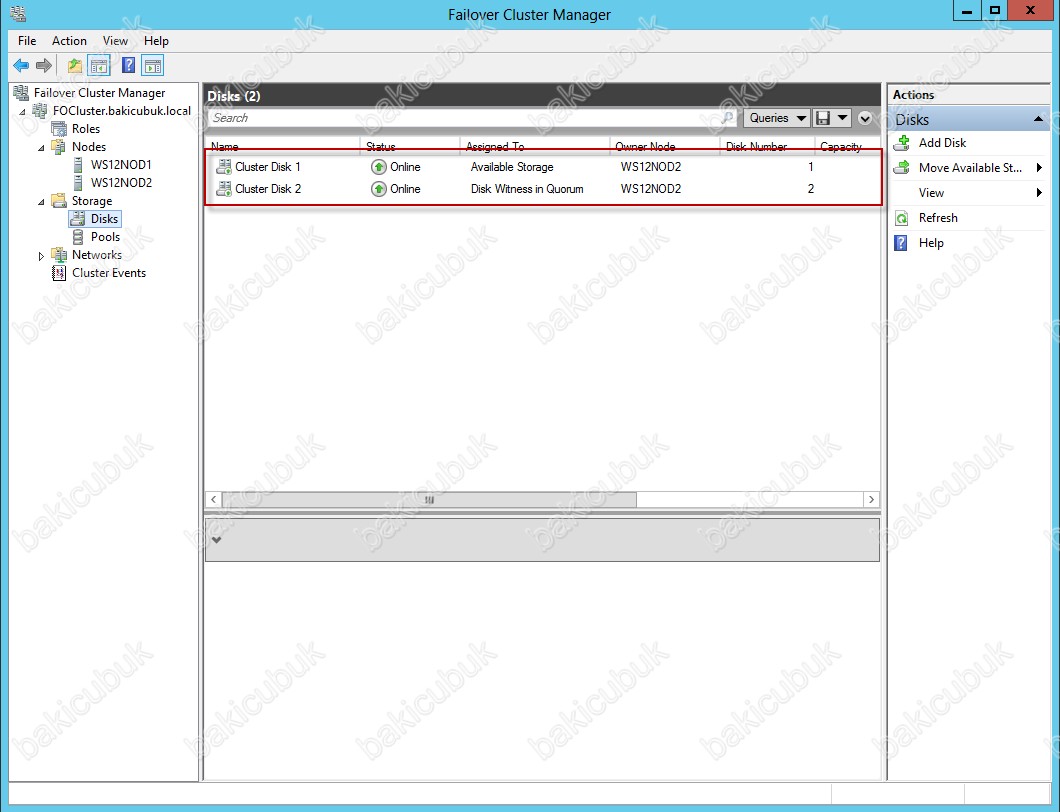The width and height of the screenshot is (1060, 812).
Task: Sort by Disk Number column header
Action: 756,146
